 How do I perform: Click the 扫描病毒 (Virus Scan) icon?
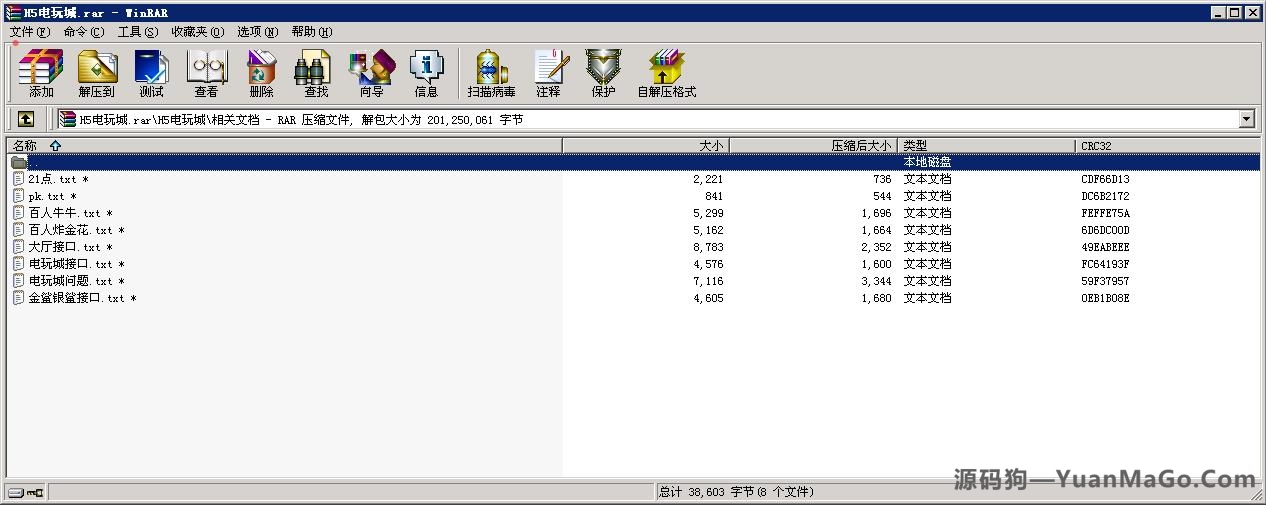pos(491,74)
